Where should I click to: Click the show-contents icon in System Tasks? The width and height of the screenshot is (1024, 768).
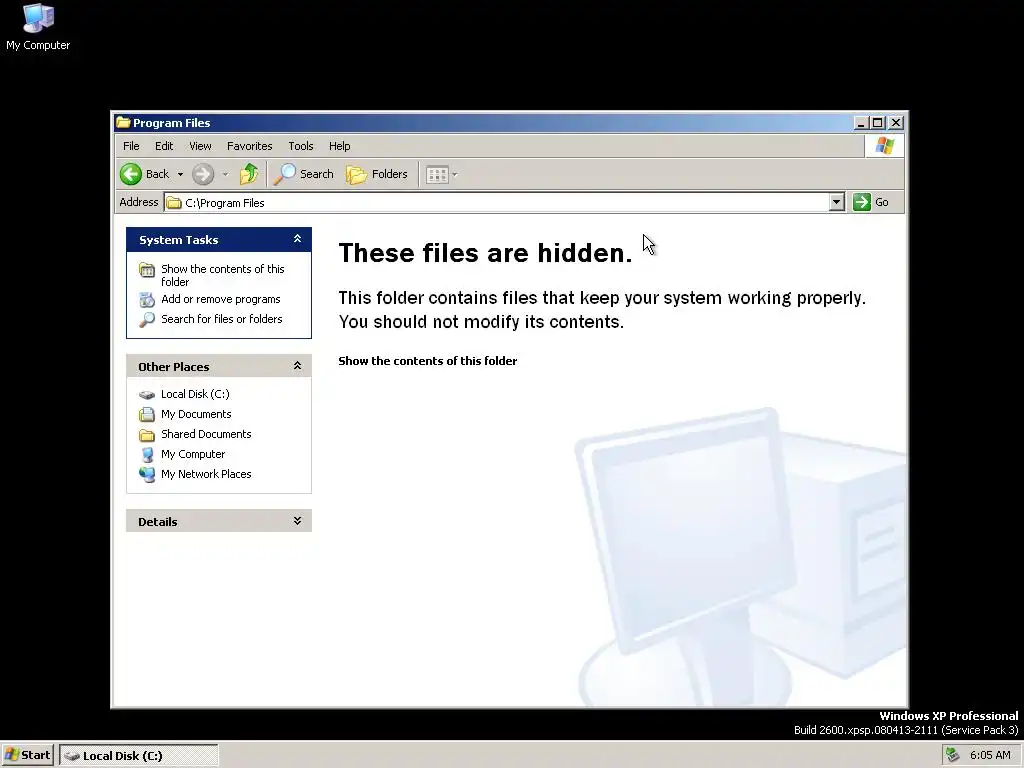pyautogui.click(x=147, y=270)
